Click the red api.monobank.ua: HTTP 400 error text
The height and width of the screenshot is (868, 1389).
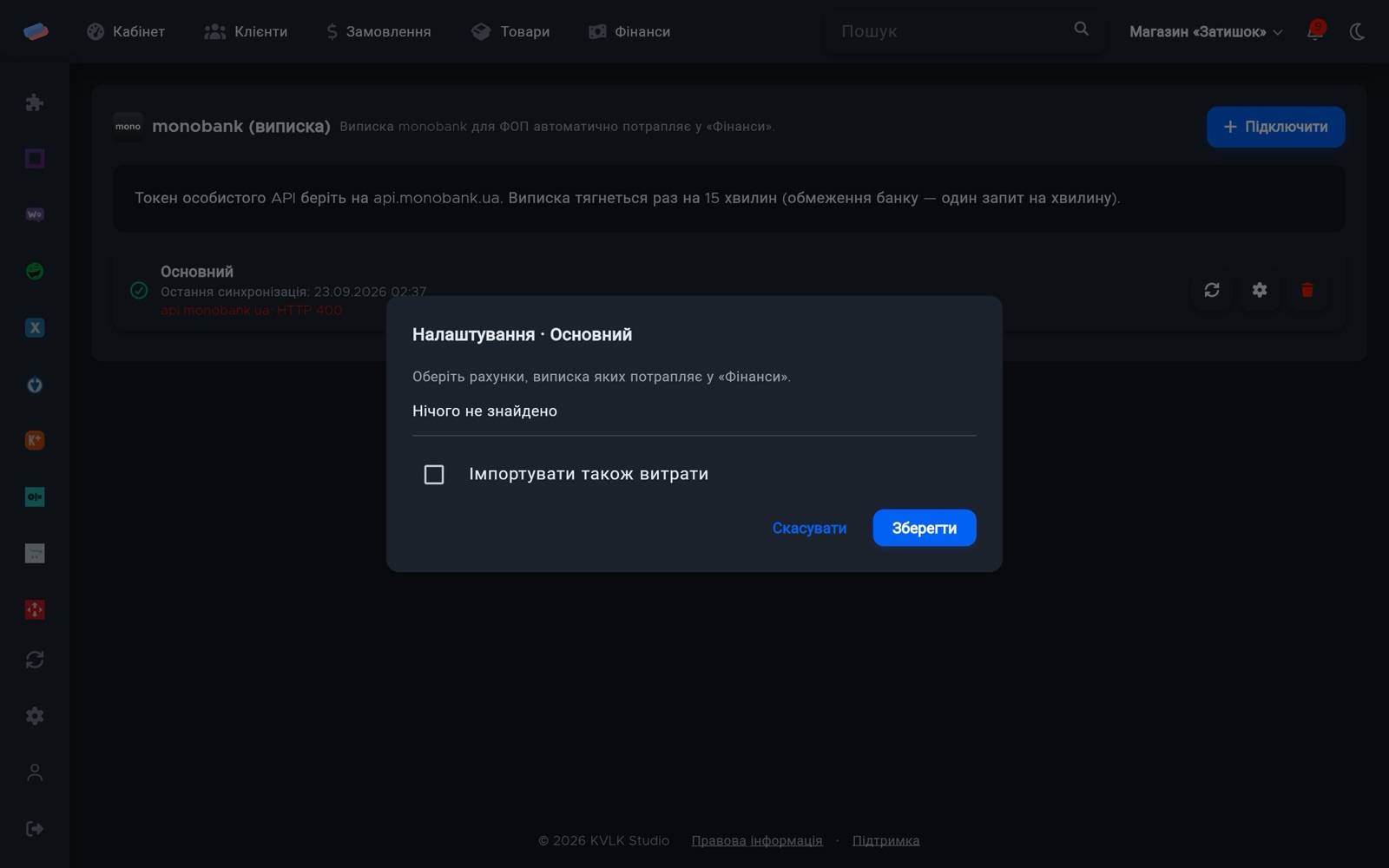click(x=252, y=310)
